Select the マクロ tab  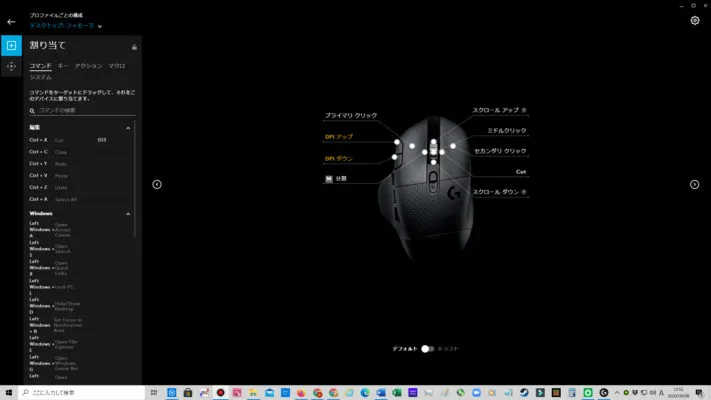117,66
